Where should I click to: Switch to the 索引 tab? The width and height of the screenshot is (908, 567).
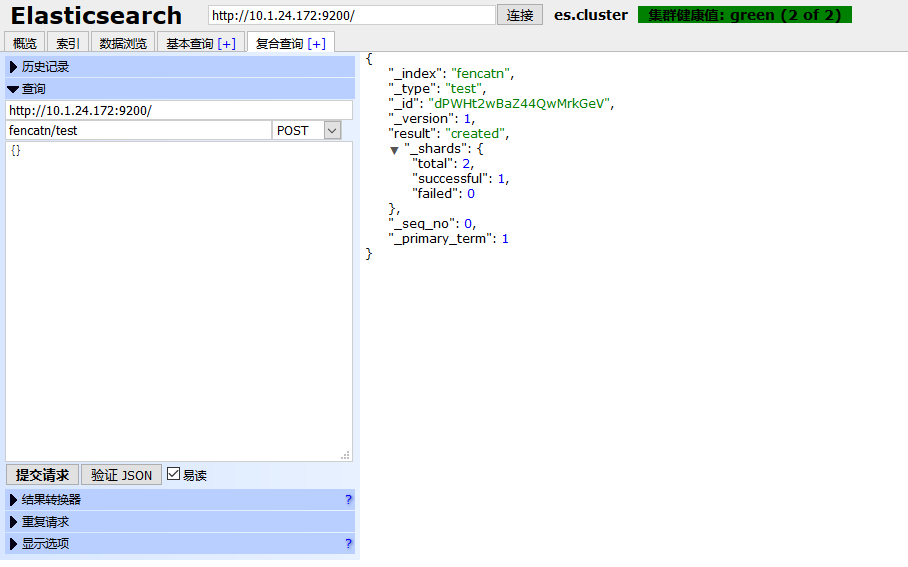[x=67, y=43]
